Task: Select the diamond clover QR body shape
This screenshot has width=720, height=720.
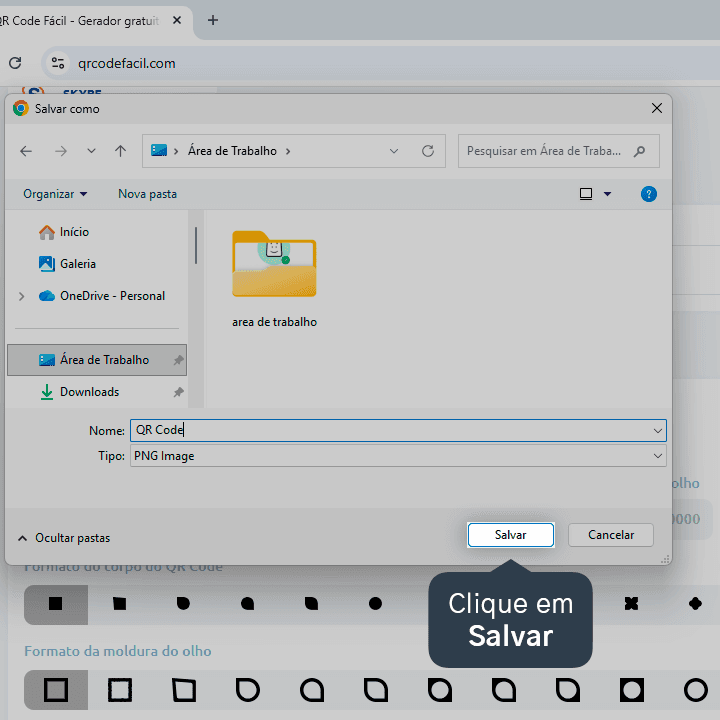Action: coord(695,604)
